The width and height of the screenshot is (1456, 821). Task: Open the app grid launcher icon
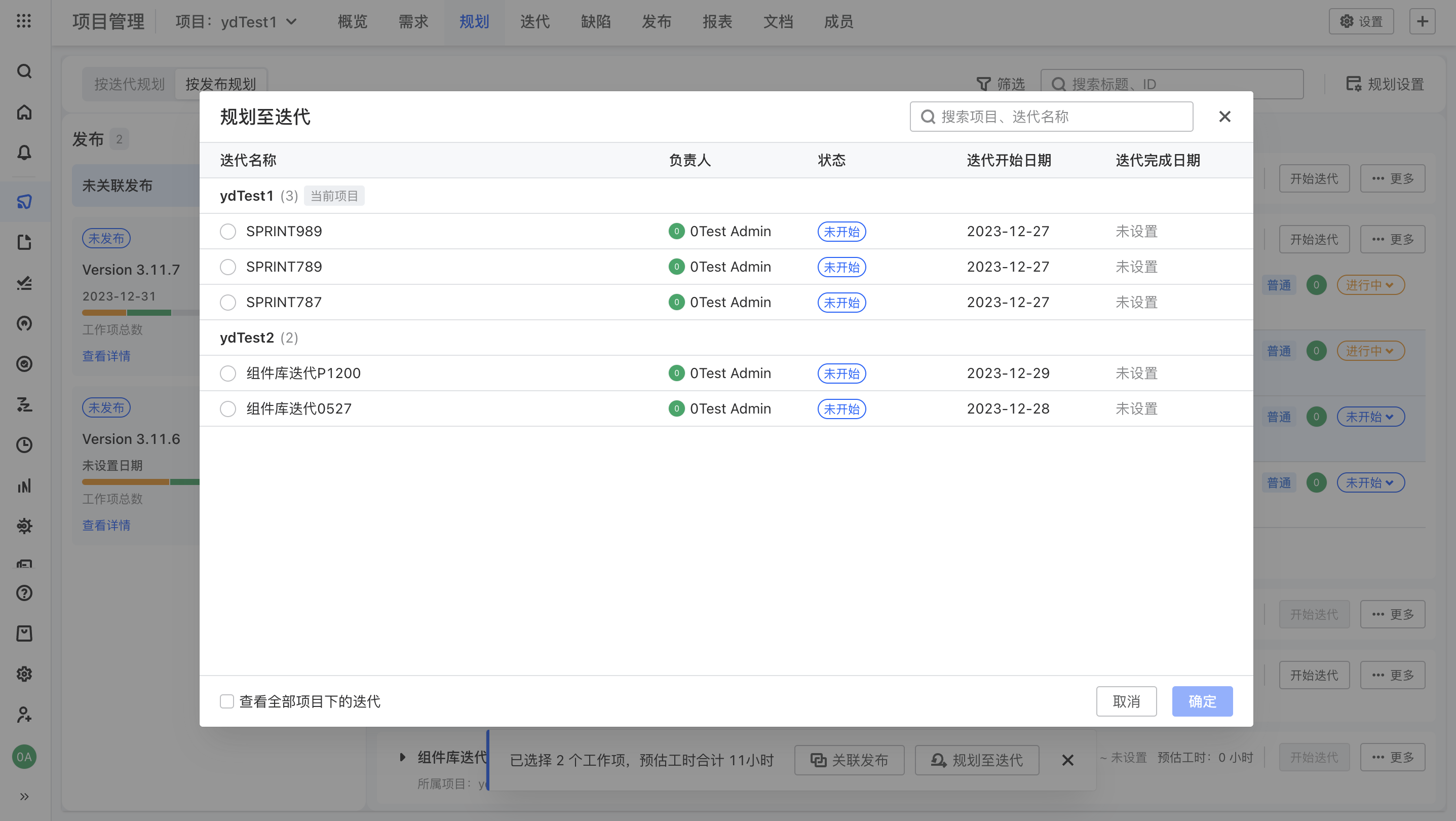[x=24, y=21]
